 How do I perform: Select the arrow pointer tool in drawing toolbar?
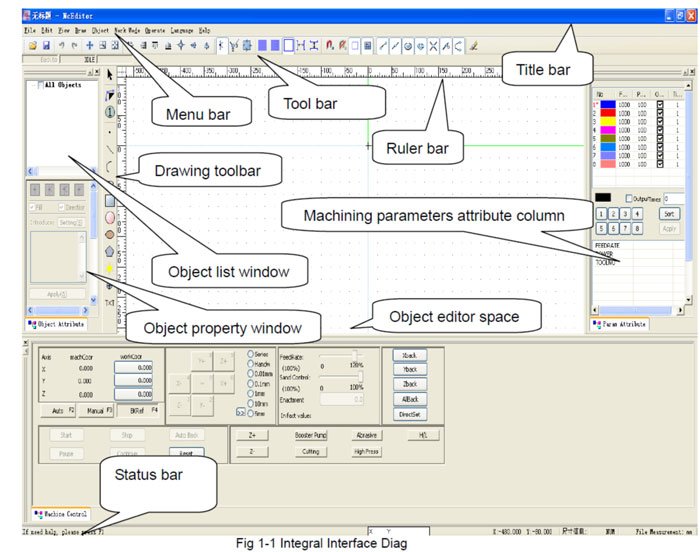110,75
